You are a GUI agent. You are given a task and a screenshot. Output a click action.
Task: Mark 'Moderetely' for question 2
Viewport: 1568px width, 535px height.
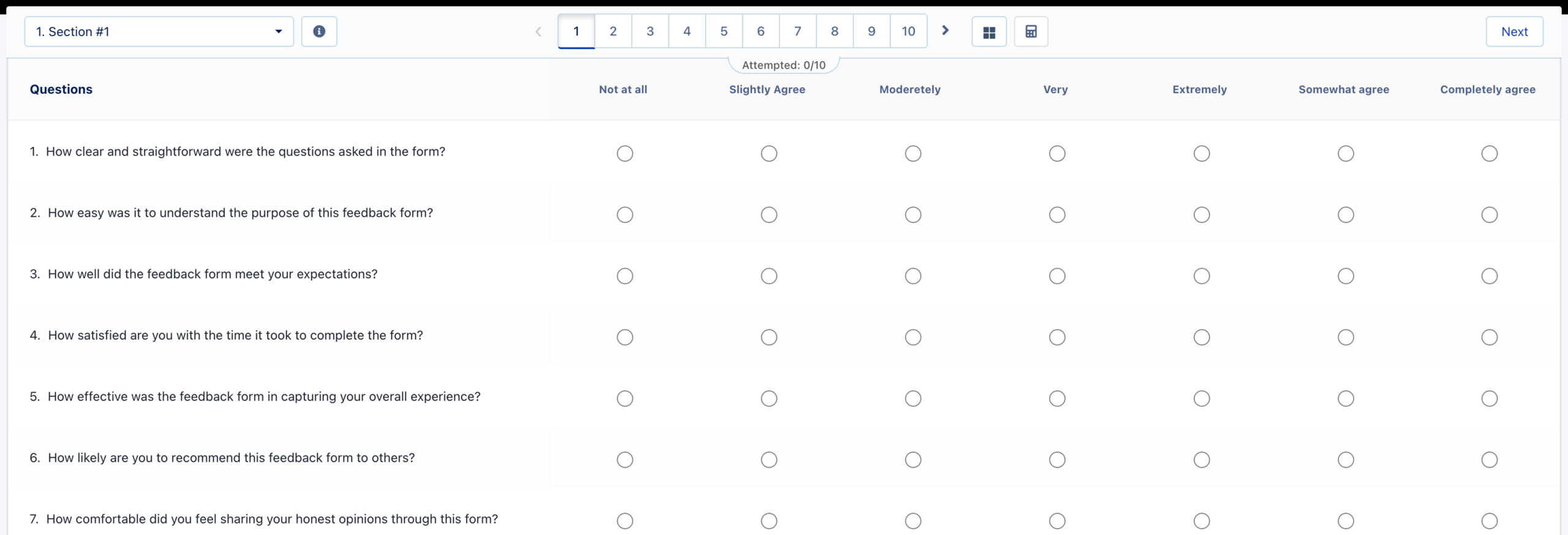click(913, 215)
